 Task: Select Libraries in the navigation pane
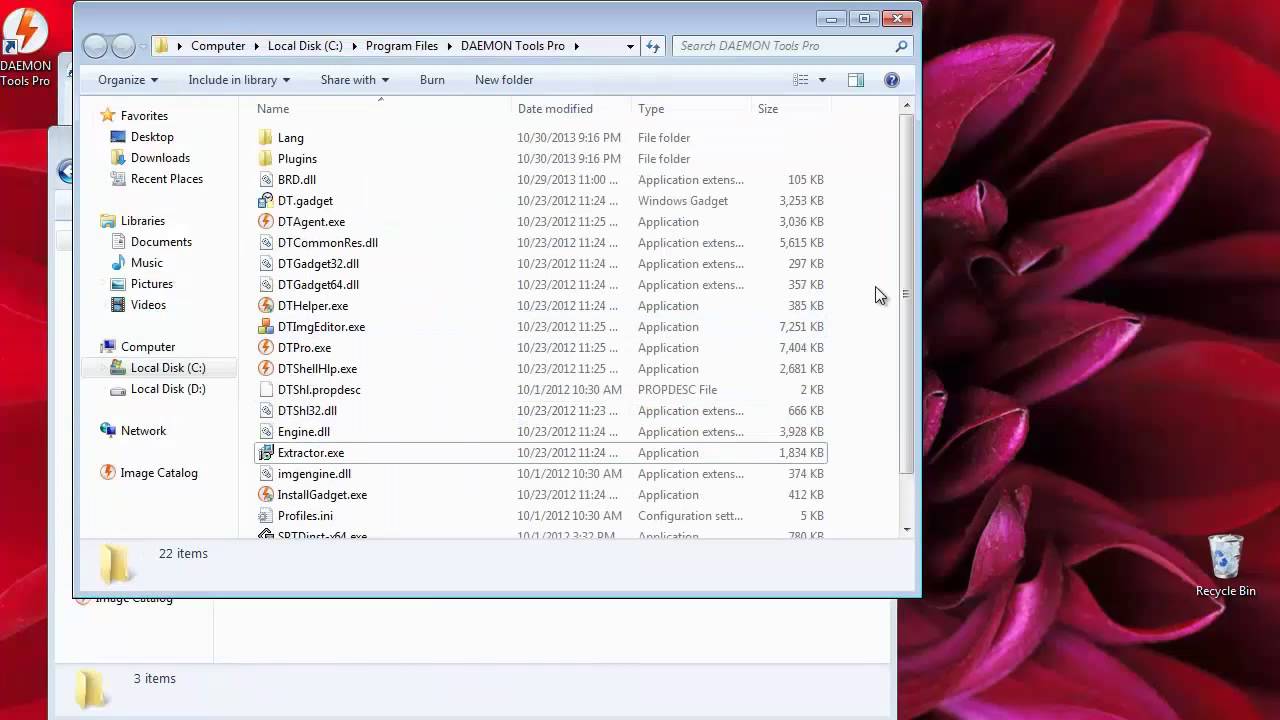pos(143,221)
